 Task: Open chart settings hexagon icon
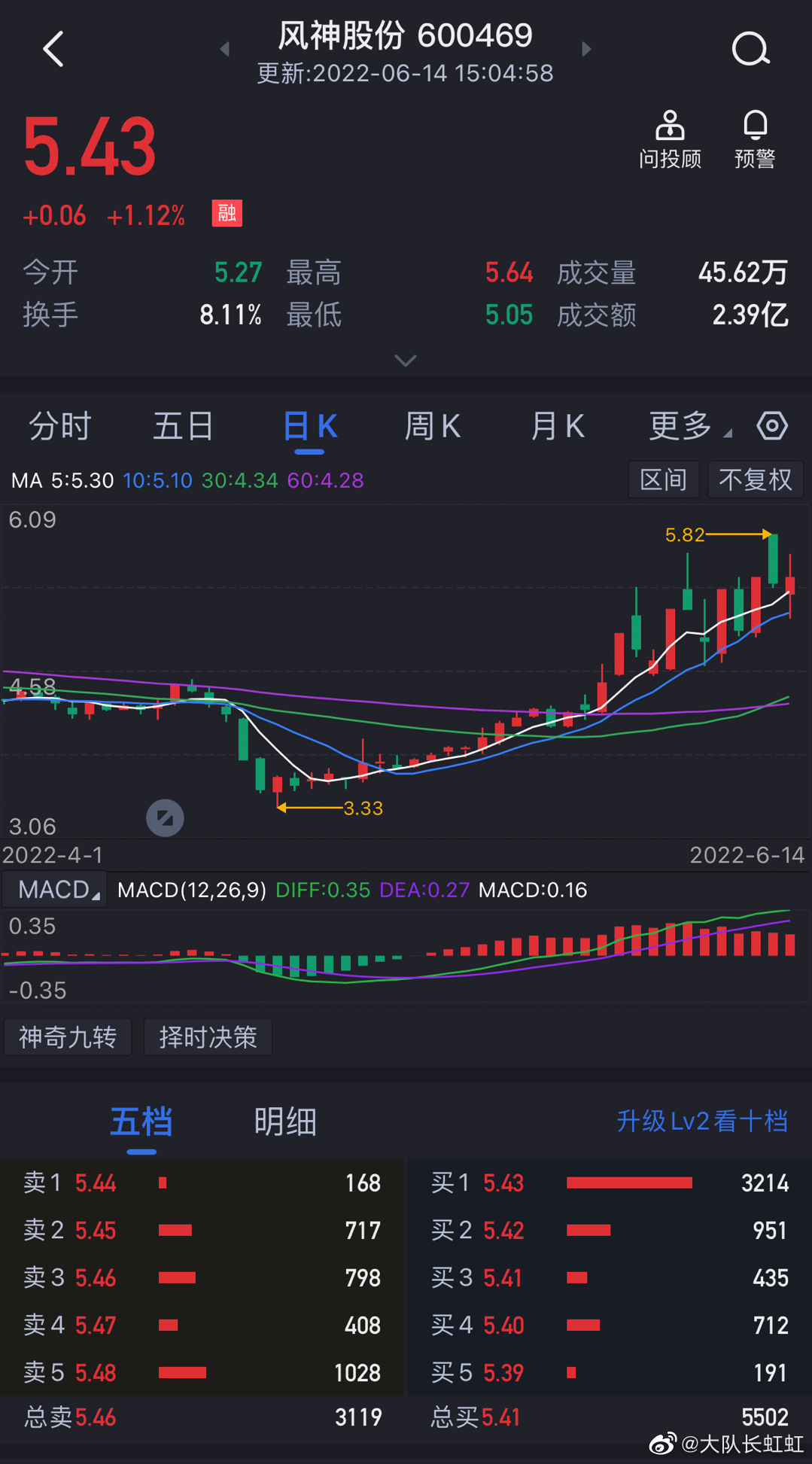(772, 426)
